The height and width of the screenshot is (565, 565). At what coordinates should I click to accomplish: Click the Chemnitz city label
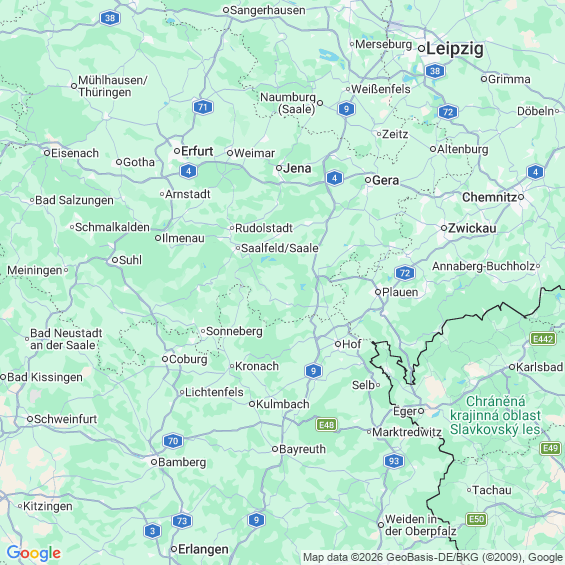(x=490, y=197)
